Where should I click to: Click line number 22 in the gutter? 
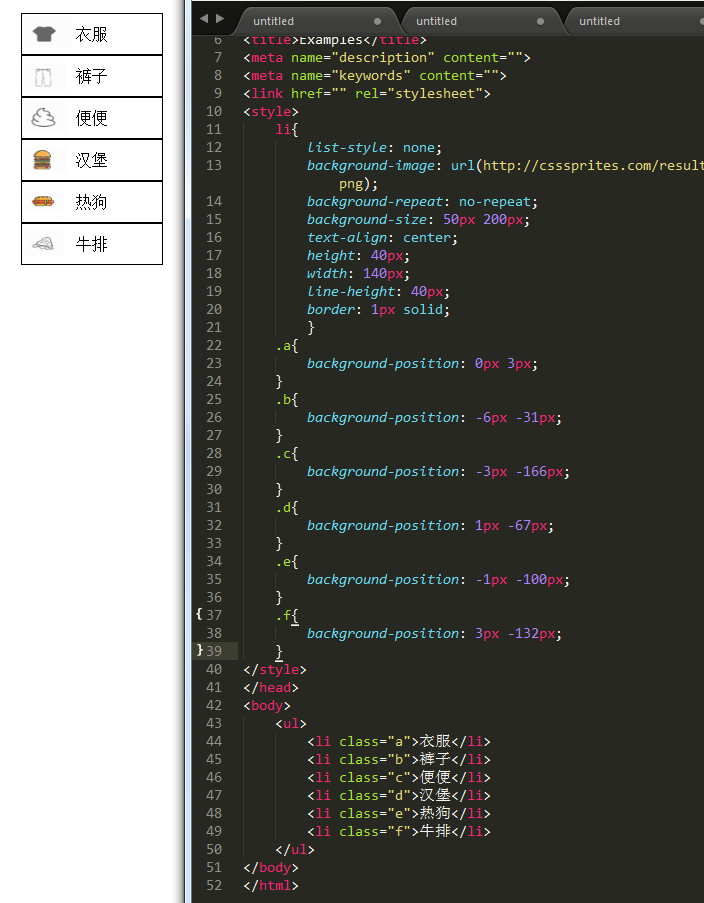point(214,345)
